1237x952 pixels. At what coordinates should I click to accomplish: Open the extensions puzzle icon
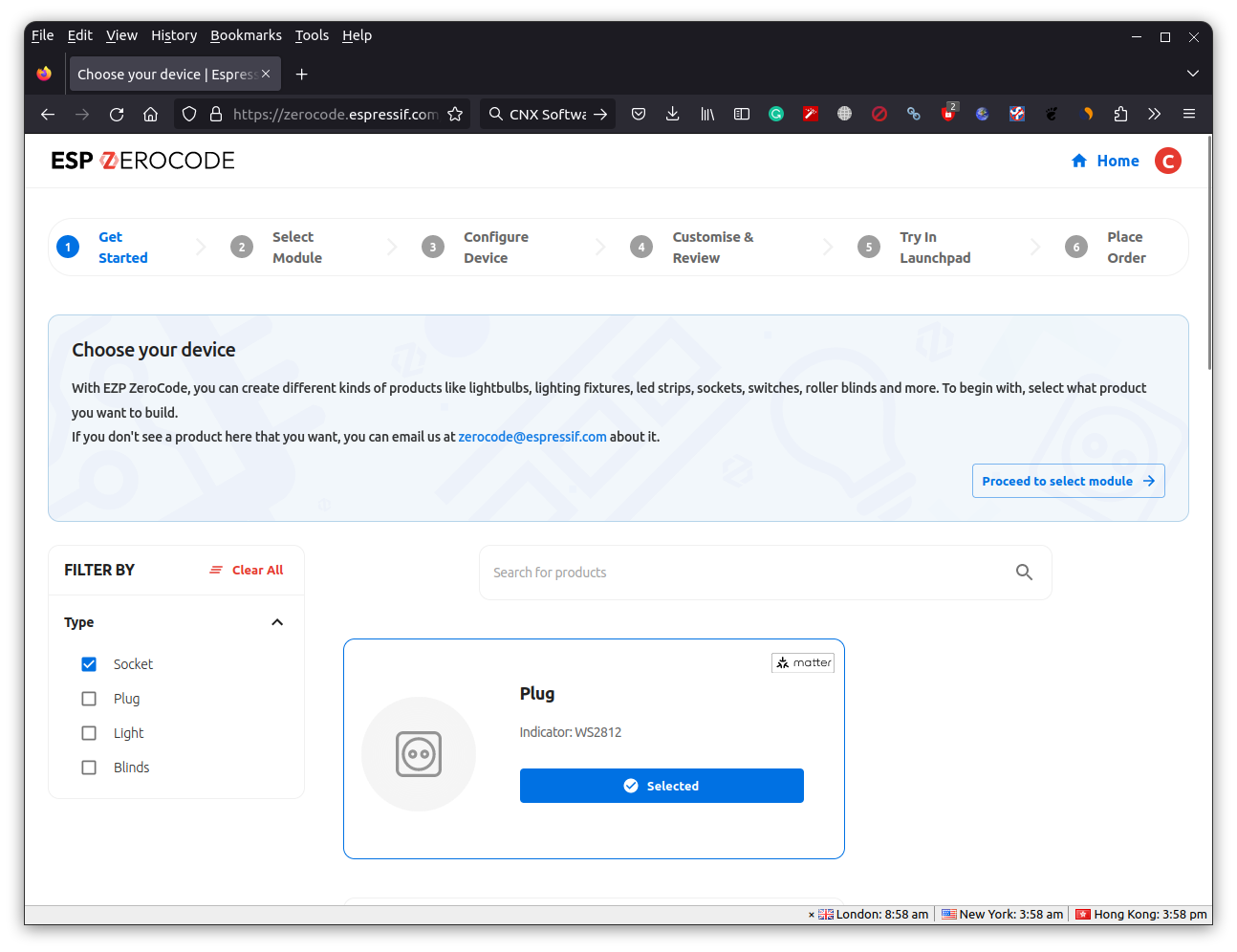(x=1120, y=114)
